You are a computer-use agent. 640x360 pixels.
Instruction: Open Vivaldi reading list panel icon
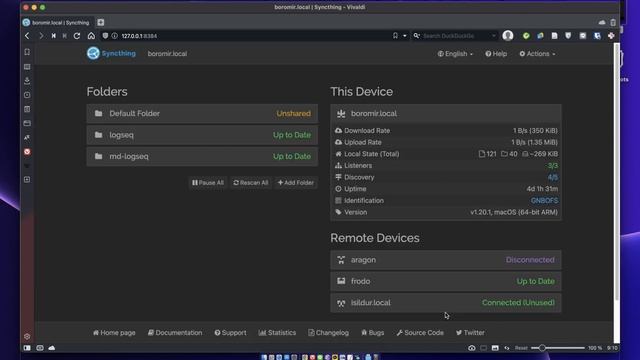(27, 67)
